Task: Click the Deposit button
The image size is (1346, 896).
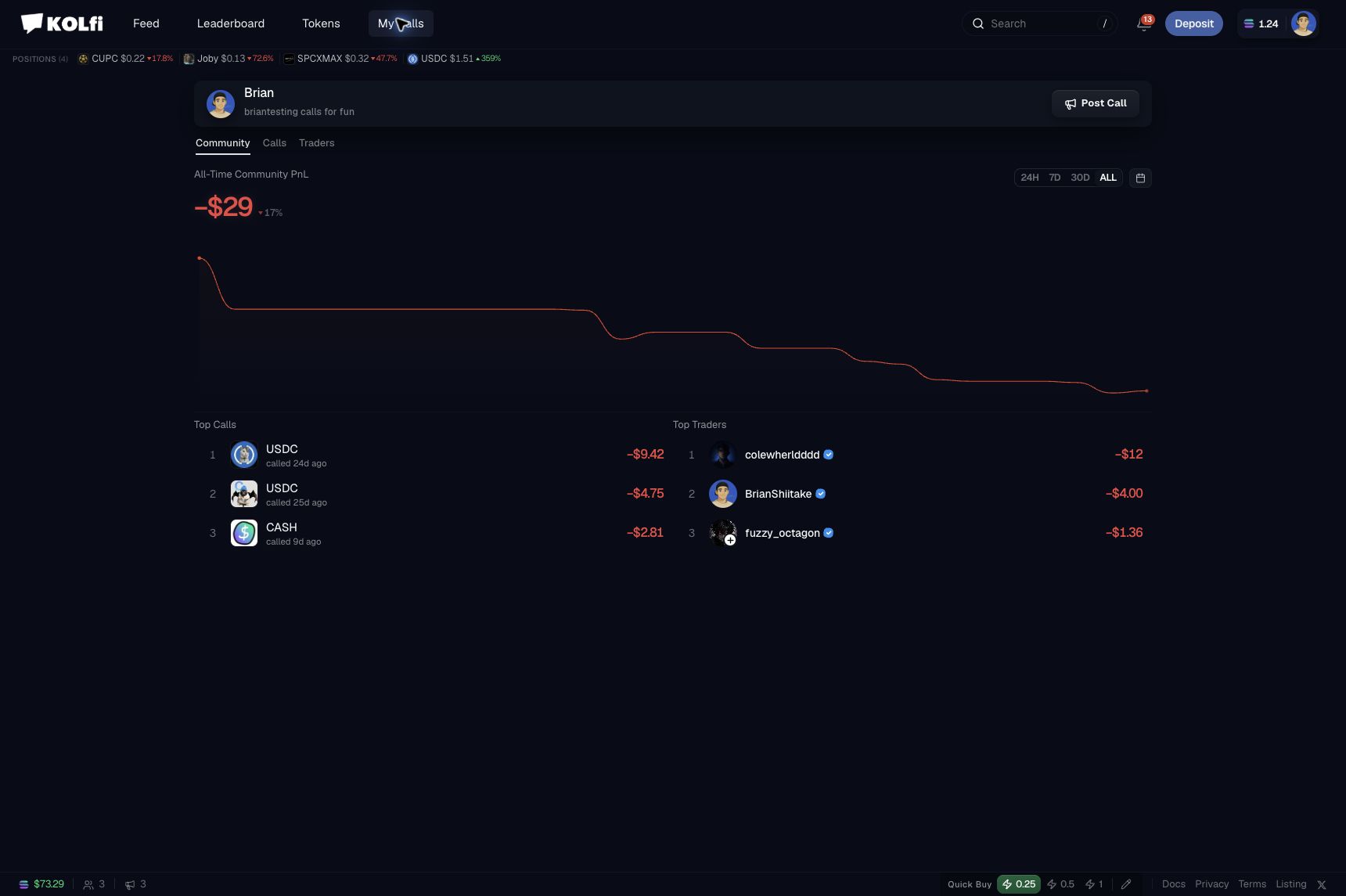Action: (x=1193, y=23)
